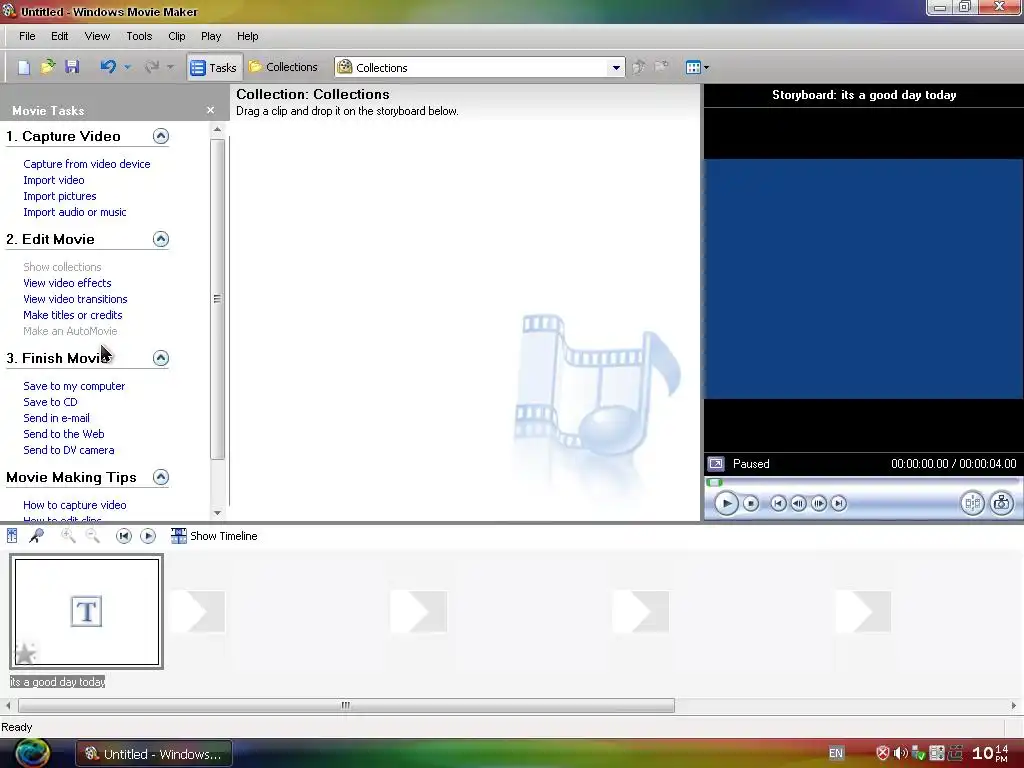Open the File menu

pos(27,36)
